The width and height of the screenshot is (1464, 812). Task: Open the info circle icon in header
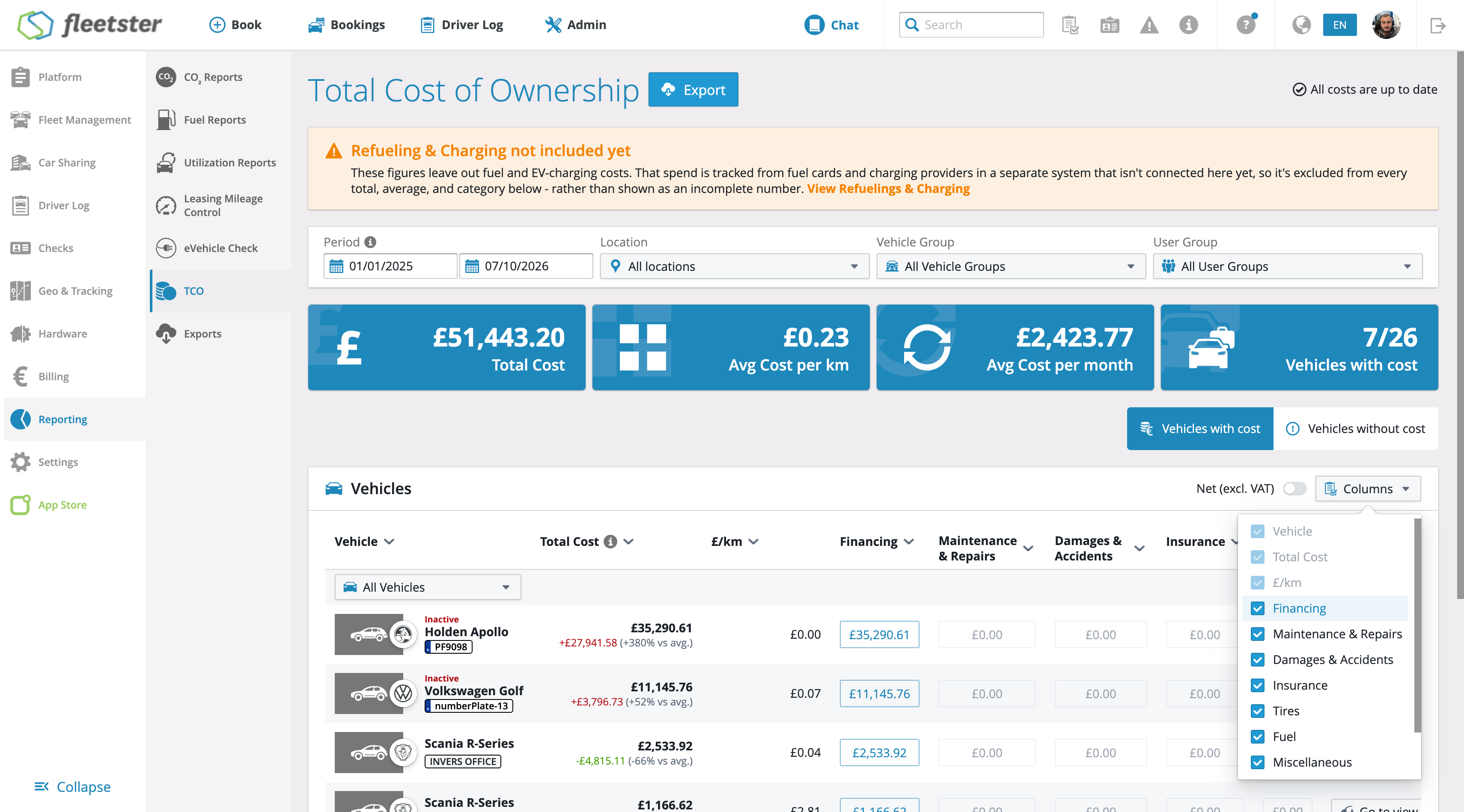coord(1188,25)
